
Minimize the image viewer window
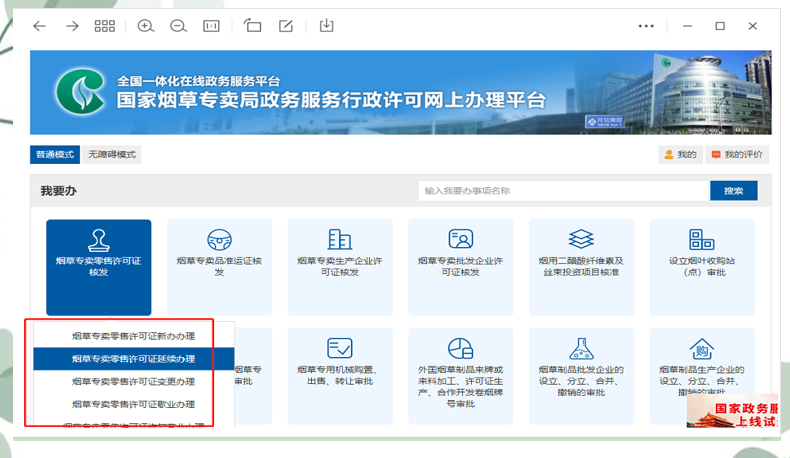(x=687, y=26)
